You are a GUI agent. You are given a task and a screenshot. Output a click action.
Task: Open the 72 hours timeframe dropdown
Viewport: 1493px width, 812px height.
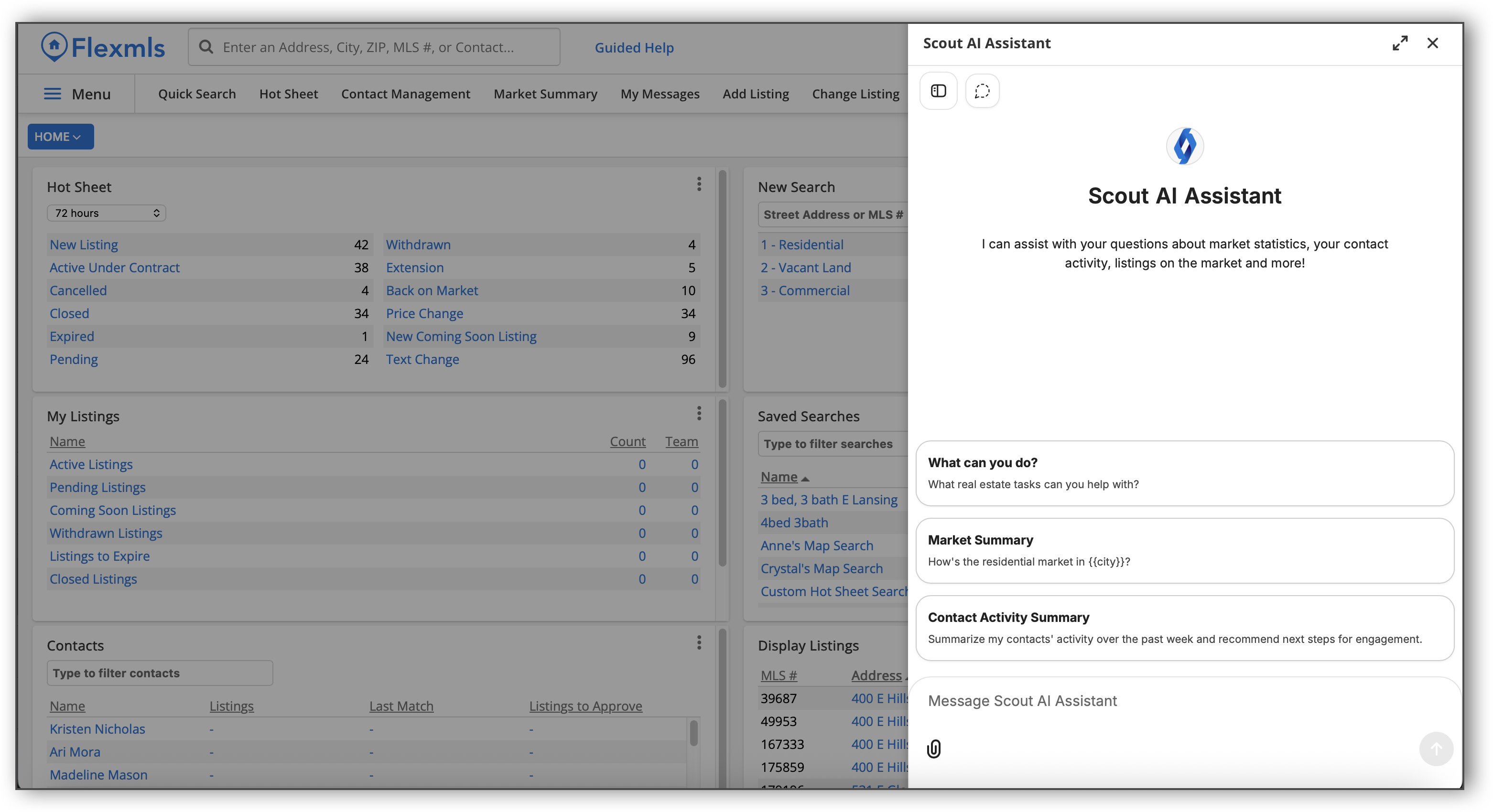pos(107,213)
